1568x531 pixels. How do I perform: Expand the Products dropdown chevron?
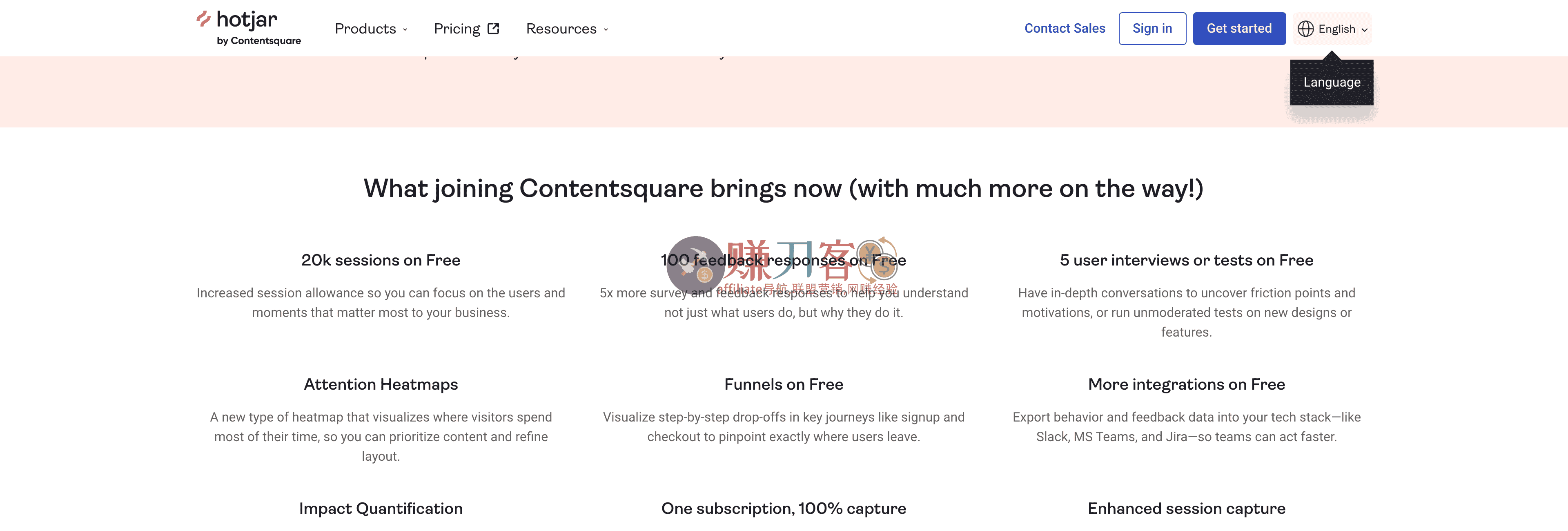tap(405, 29)
